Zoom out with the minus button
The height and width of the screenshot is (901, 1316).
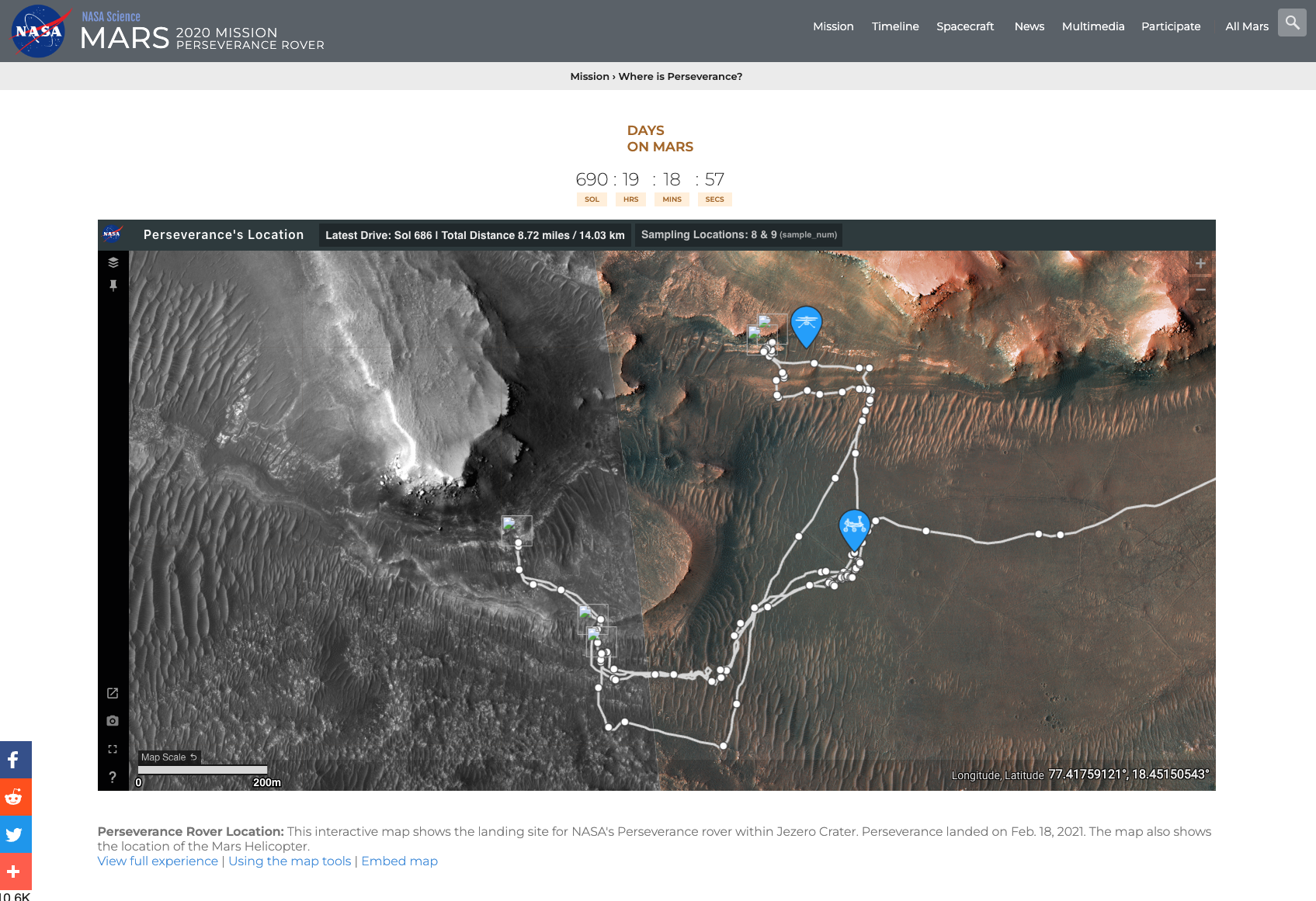click(x=1200, y=289)
